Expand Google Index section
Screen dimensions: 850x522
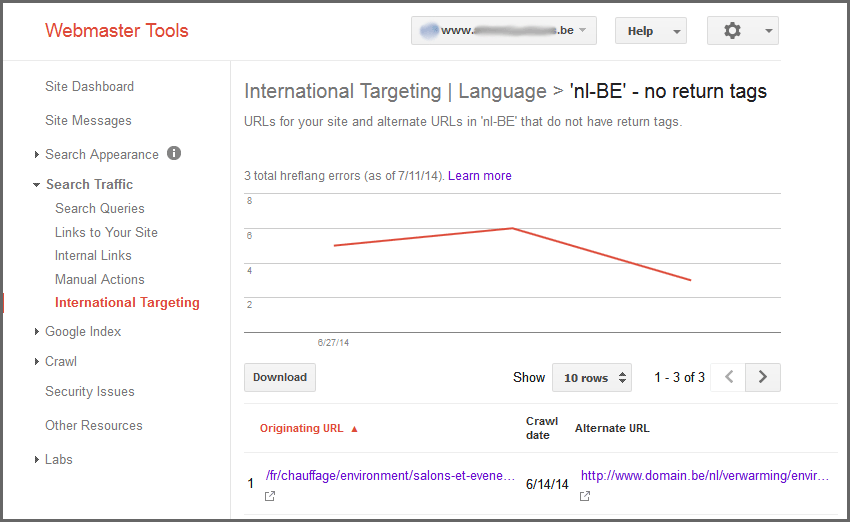coord(36,331)
